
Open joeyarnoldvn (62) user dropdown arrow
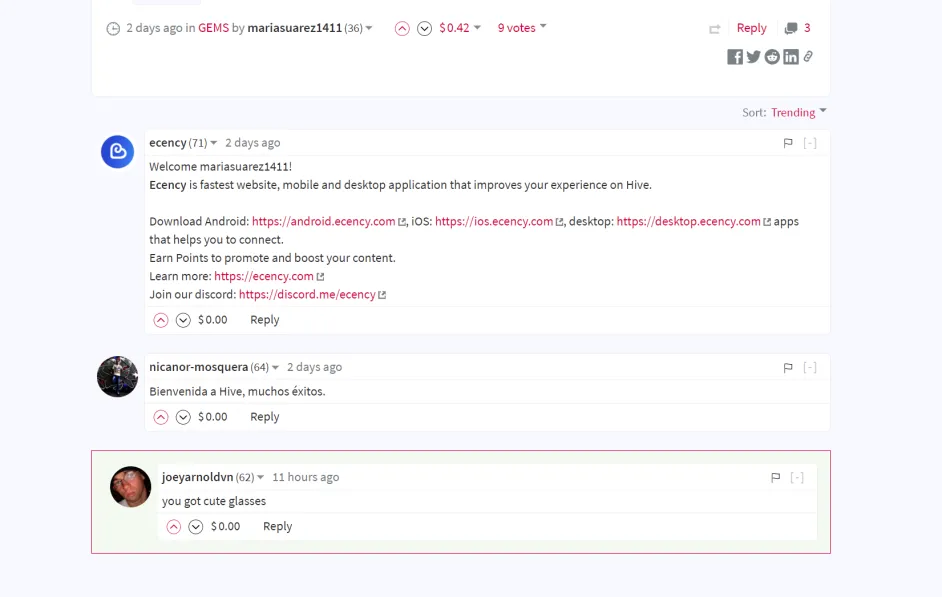[x=260, y=477]
